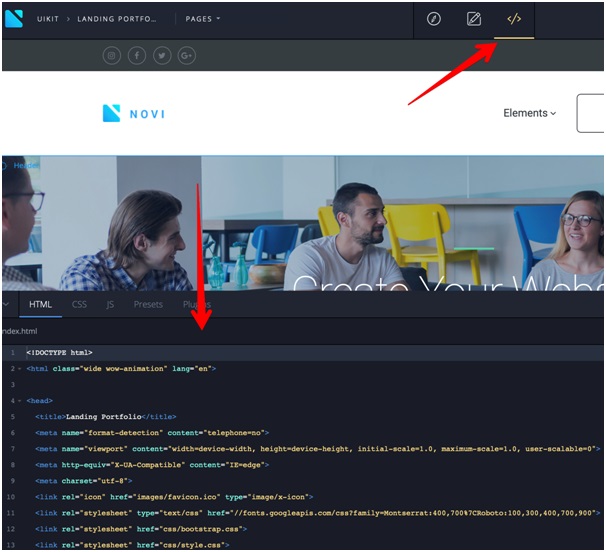This screenshot has width=606, height=552.
Task: Click the UIKIT breadcrumb
Action: pos(48,19)
